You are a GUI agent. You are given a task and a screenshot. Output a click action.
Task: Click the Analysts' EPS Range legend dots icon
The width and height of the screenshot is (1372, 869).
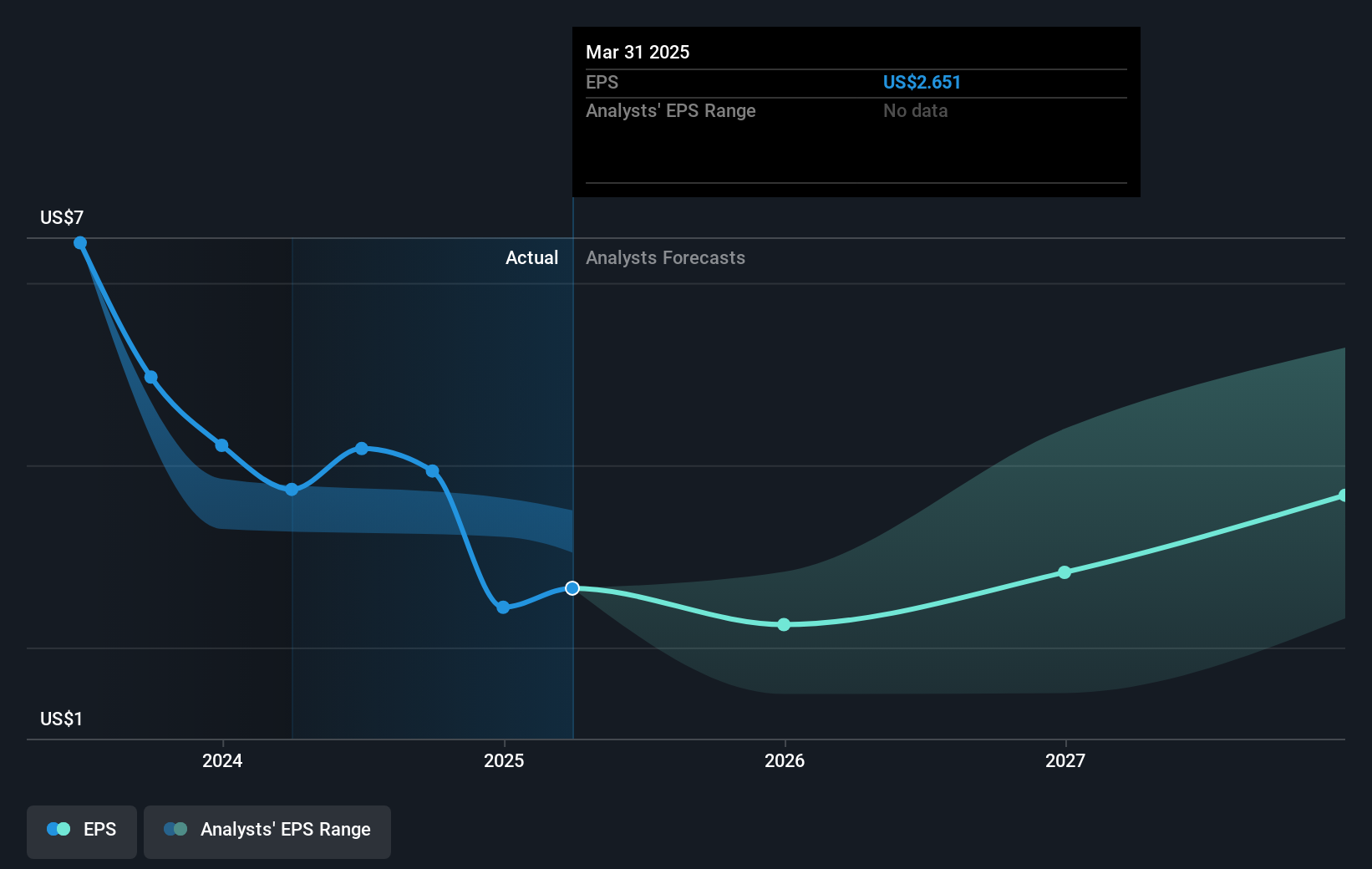pos(175,830)
